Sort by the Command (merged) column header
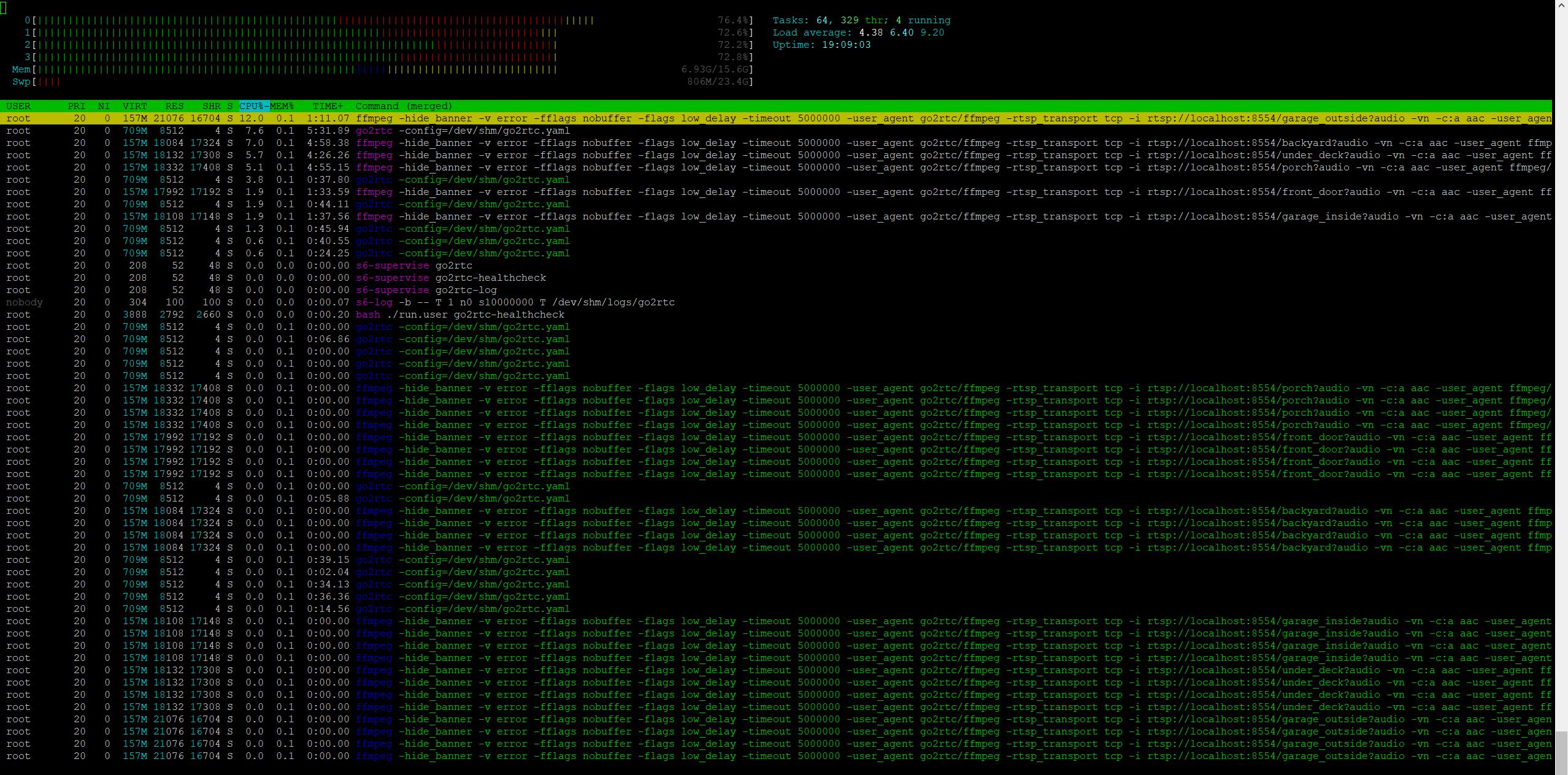Viewport: 1568px width, 775px height. point(402,106)
